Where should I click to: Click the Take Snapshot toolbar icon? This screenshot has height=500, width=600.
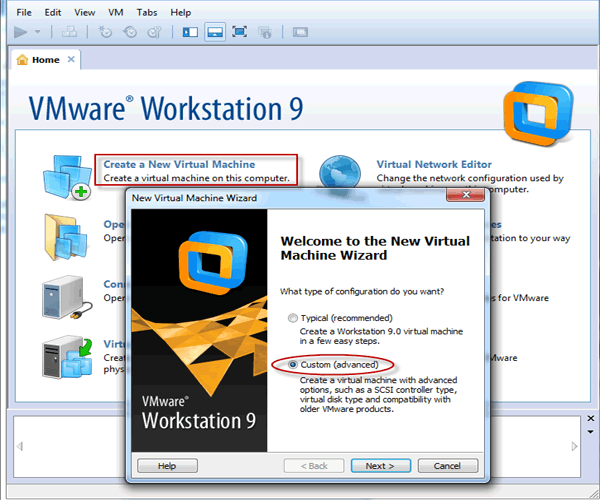point(105,32)
